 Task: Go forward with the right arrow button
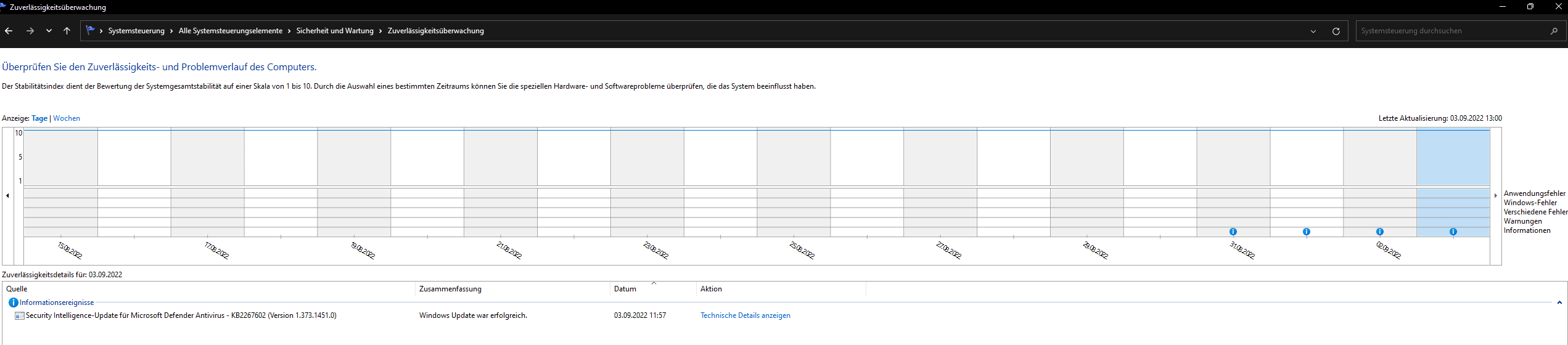coord(30,31)
